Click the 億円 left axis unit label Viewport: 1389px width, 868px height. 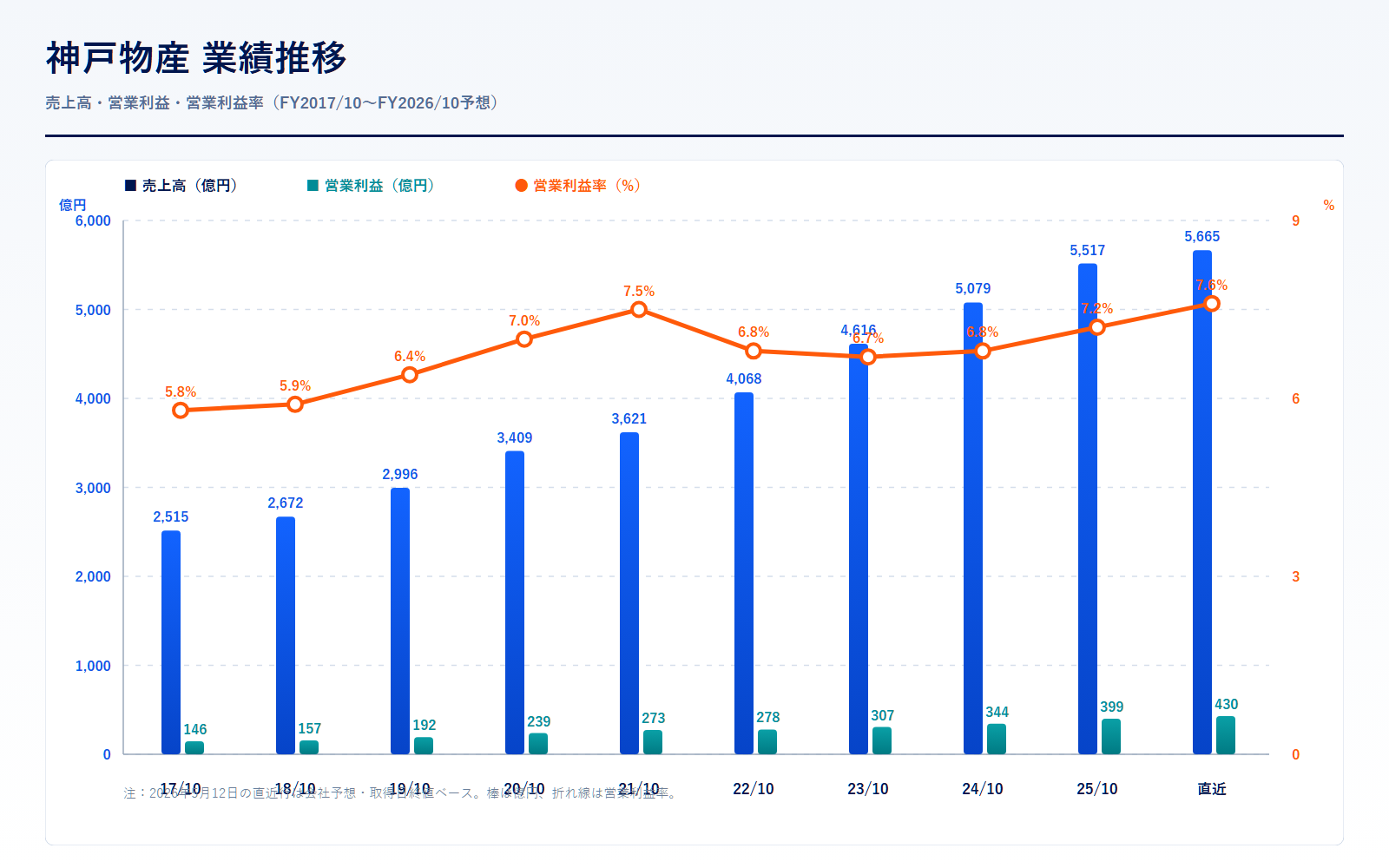pyautogui.click(x=73, y=205)
